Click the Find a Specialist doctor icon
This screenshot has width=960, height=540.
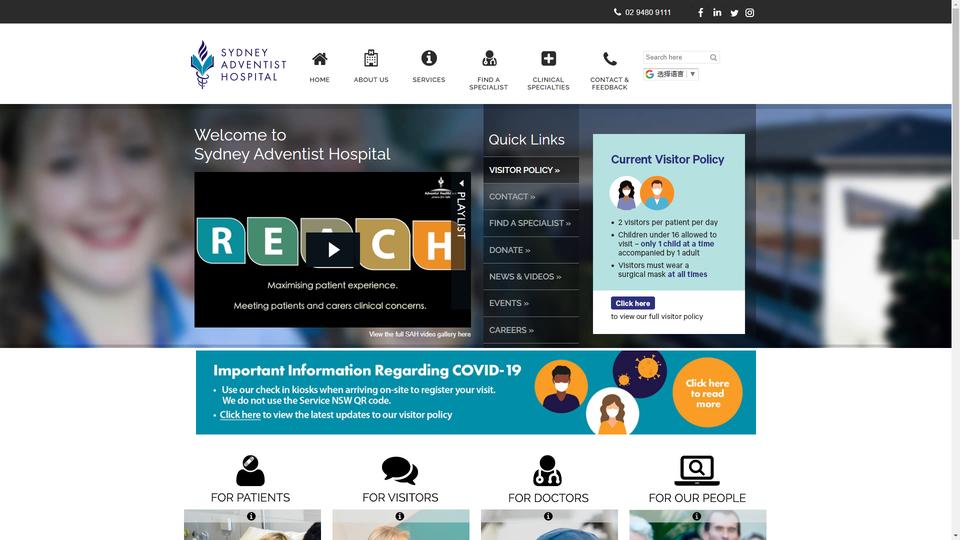[489, 58]
